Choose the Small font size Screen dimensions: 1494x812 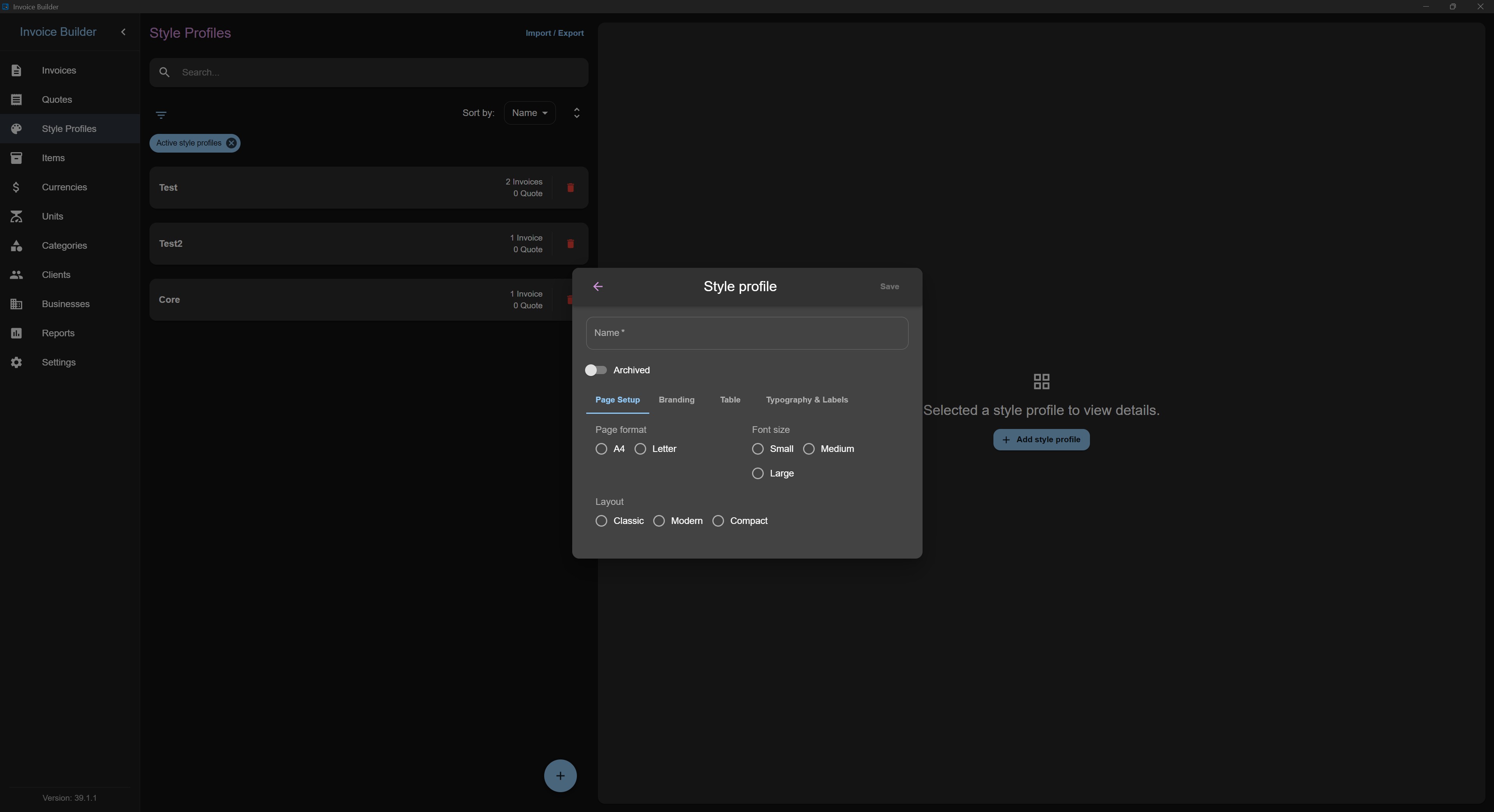pos(758,449)
